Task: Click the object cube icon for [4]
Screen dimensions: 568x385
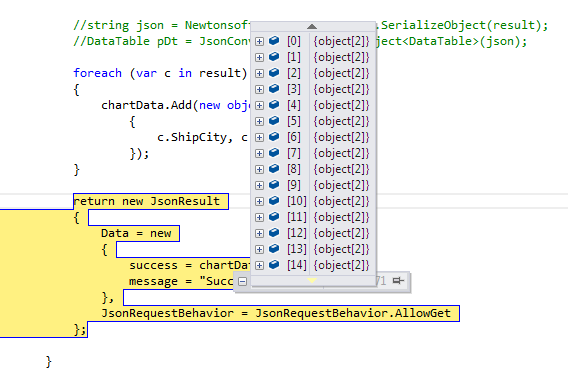Action: pyautogui.click(x=274, y=105)
